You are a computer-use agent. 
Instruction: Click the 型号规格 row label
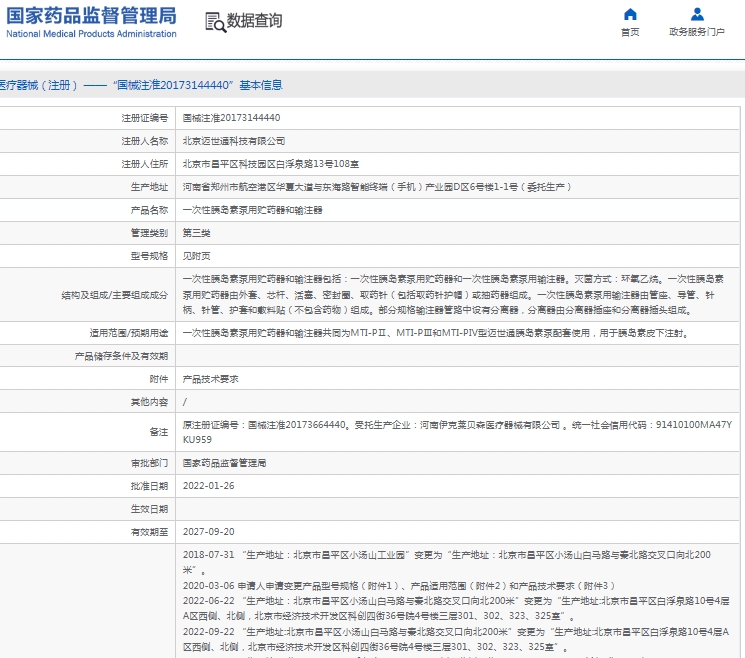pyautogui.click(x=149, y=256)
